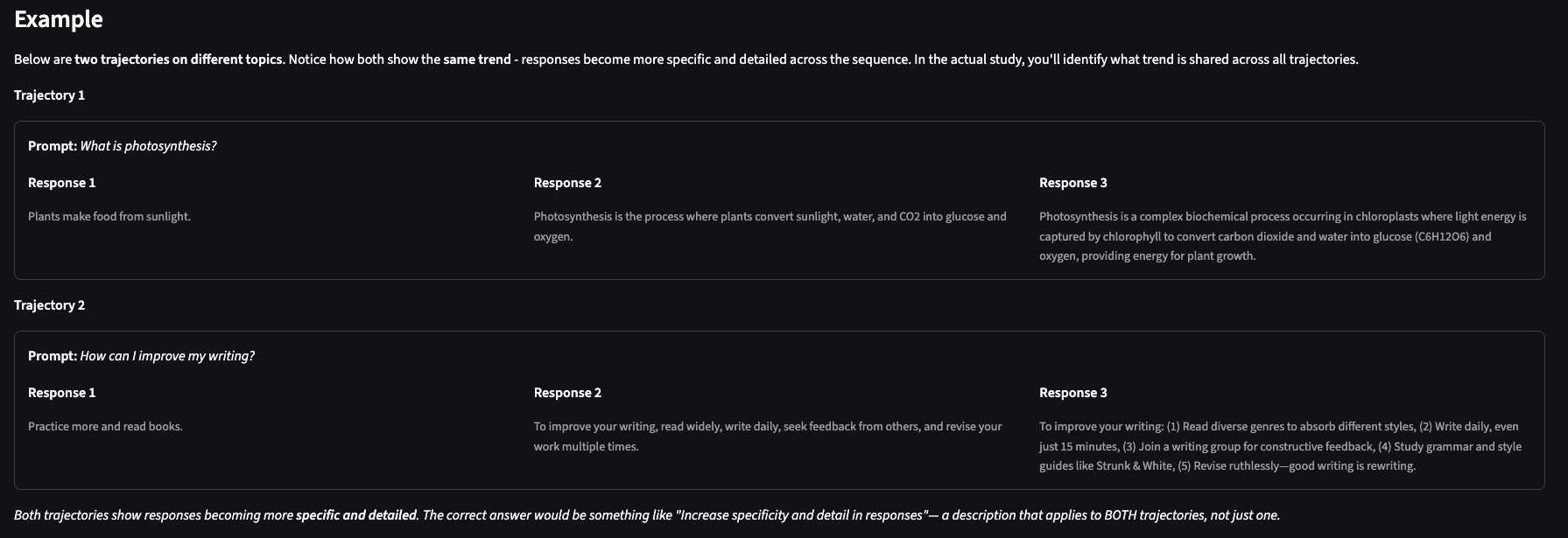
Task: Click the photosynthesis response mentioning glucose and oxygen
Action: pyautogui.click(x=770, y=226)
